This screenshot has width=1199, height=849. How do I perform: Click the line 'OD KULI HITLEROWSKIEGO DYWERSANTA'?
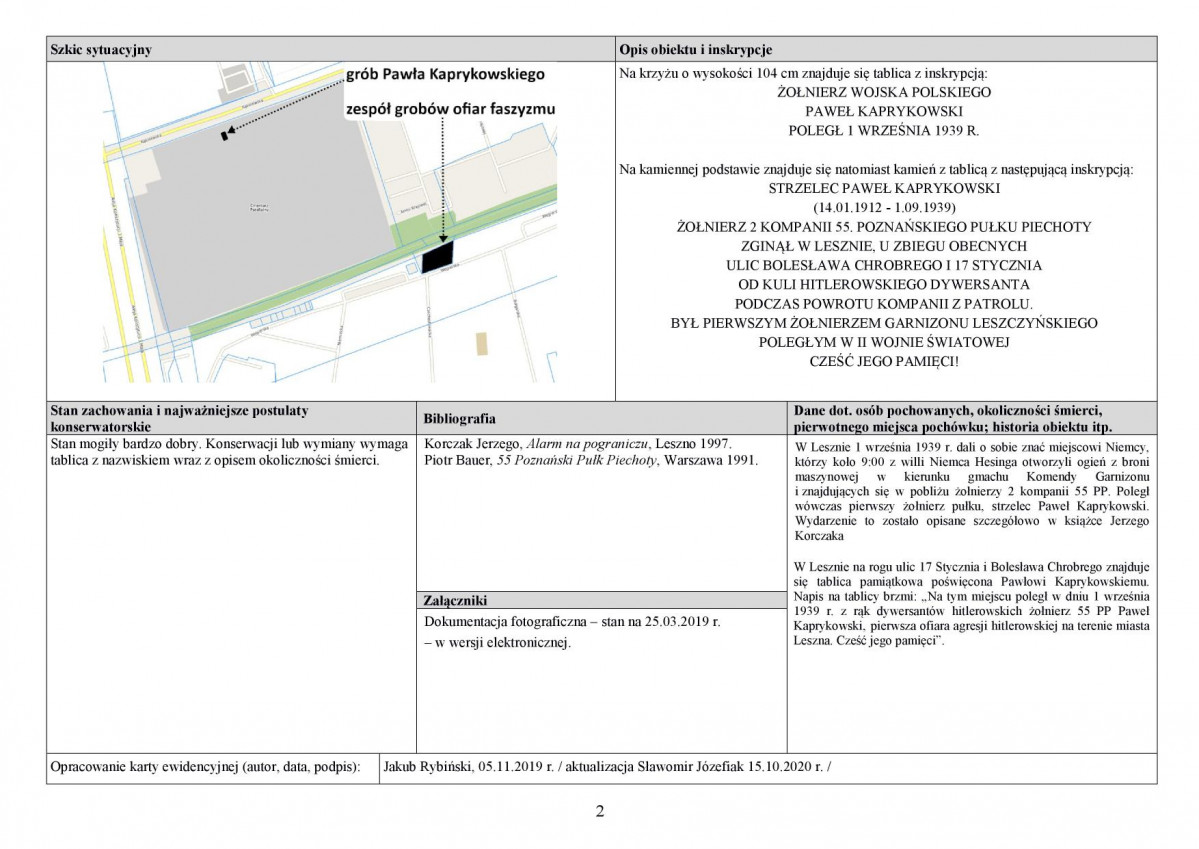tap(883, 285)
